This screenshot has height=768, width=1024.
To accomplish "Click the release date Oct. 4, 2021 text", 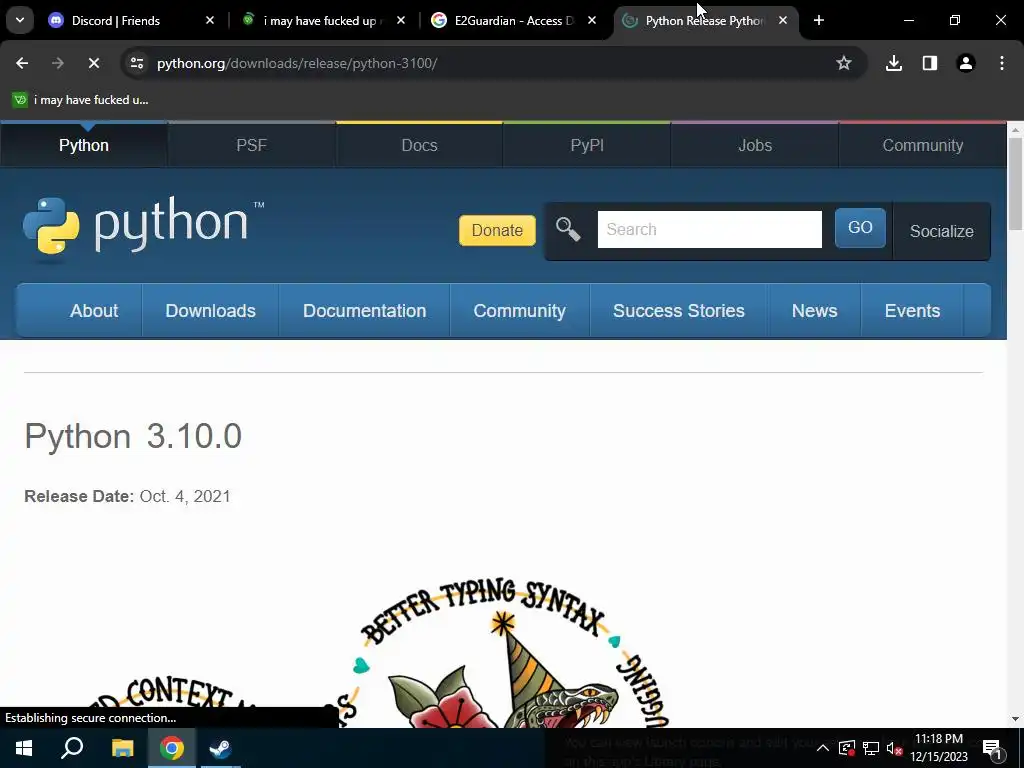I will [x=185, y=496].
